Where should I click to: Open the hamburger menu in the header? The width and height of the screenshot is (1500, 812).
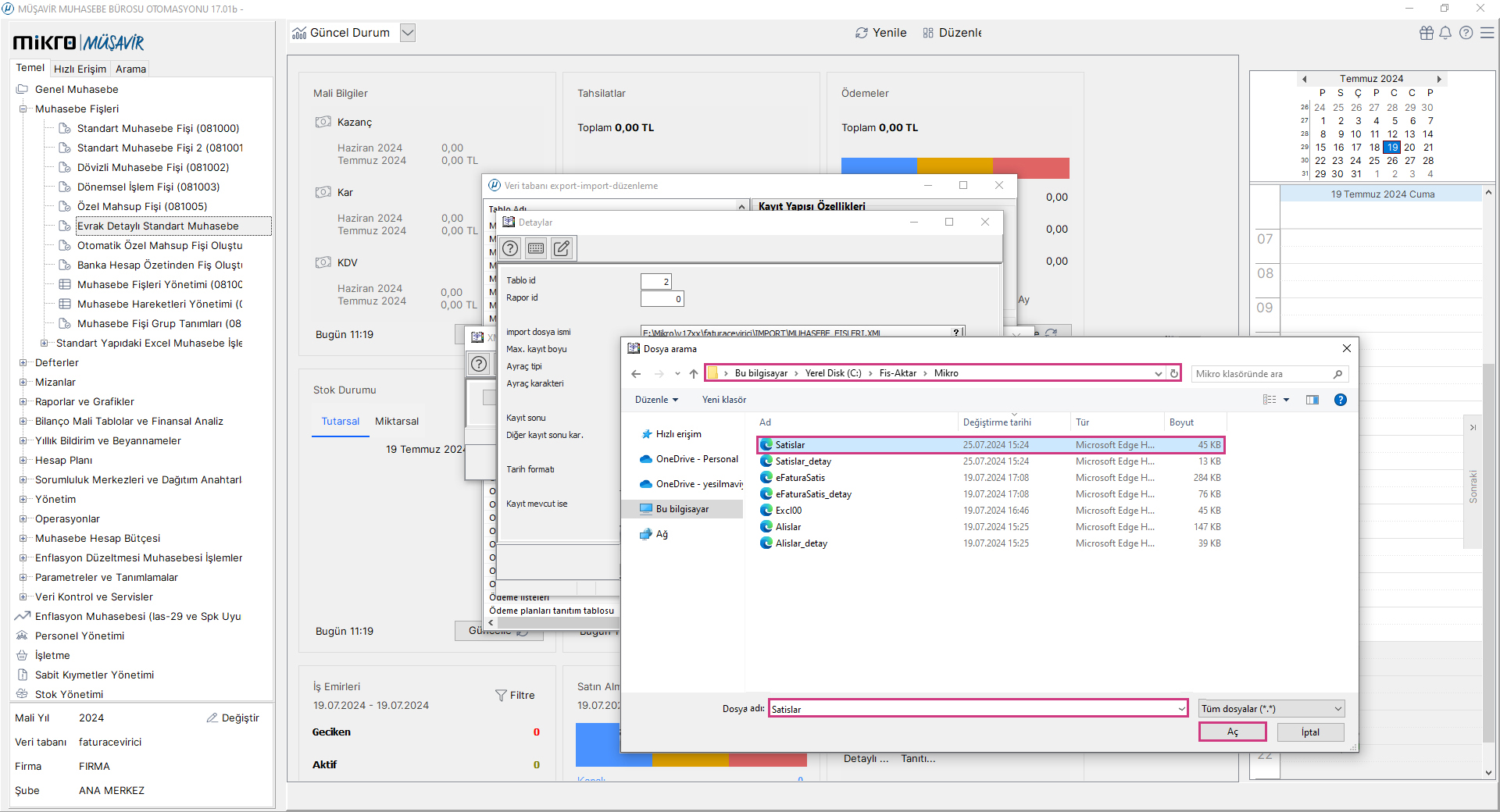click(1487, 33)
